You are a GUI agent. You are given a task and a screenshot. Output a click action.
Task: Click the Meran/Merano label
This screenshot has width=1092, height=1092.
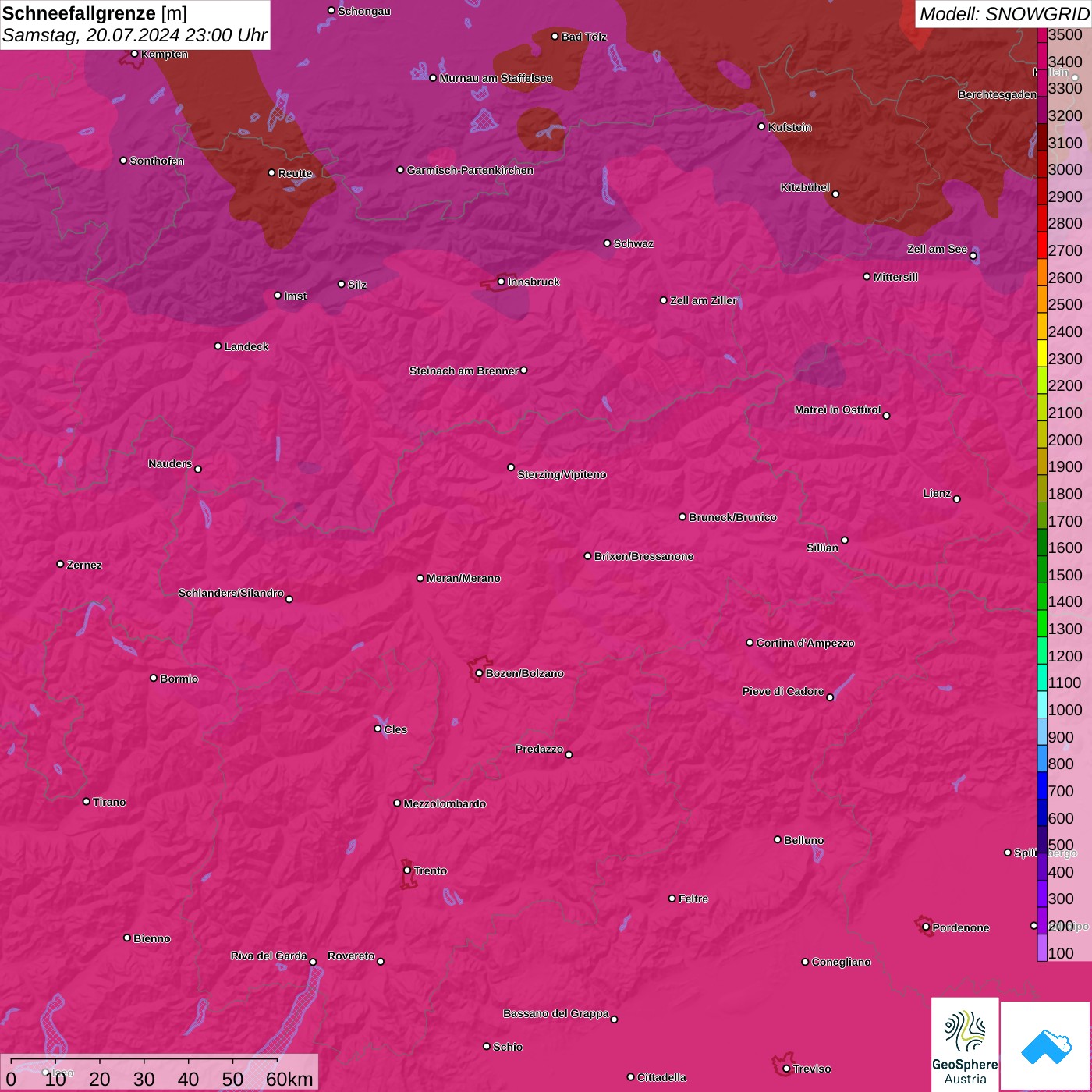(463, 578)
